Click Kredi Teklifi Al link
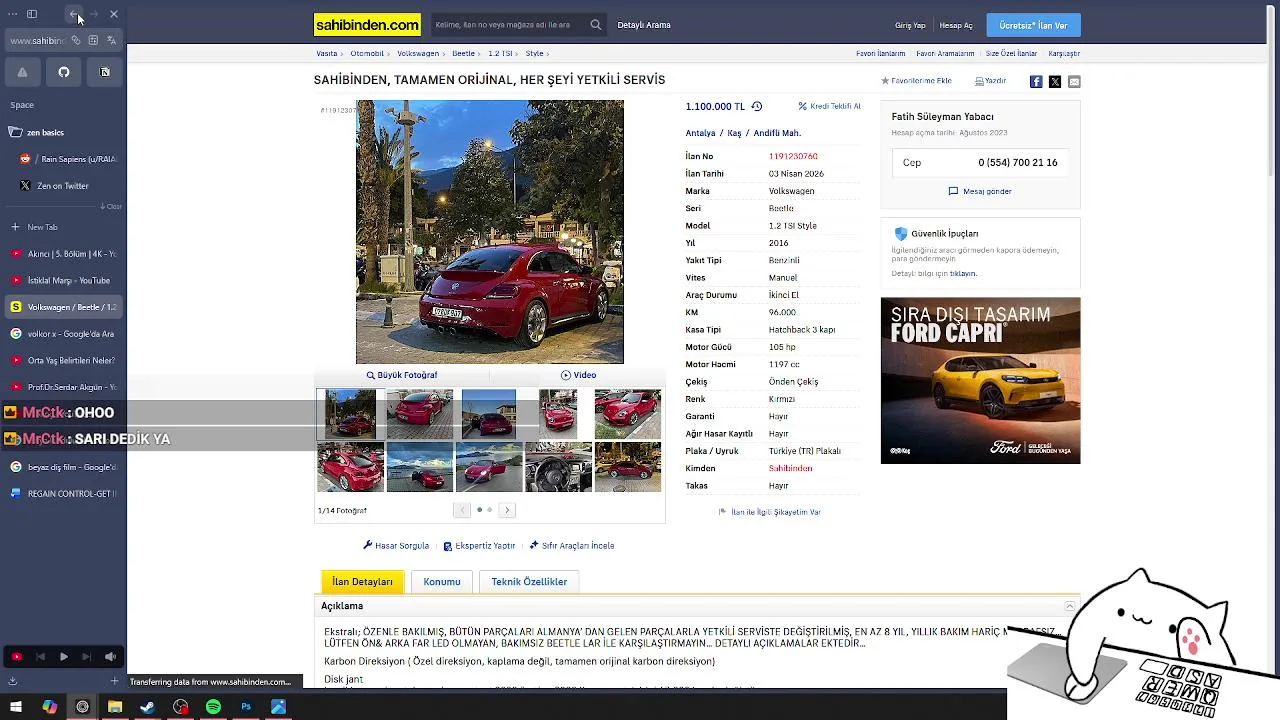 [829, 106]
